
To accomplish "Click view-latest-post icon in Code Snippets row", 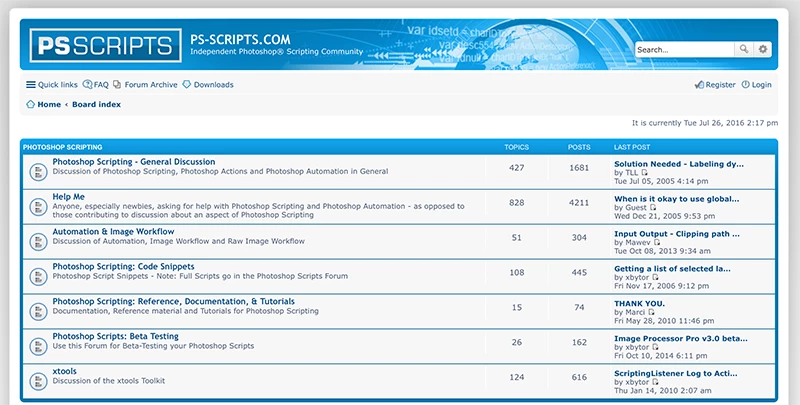I will tap(656, 277).
